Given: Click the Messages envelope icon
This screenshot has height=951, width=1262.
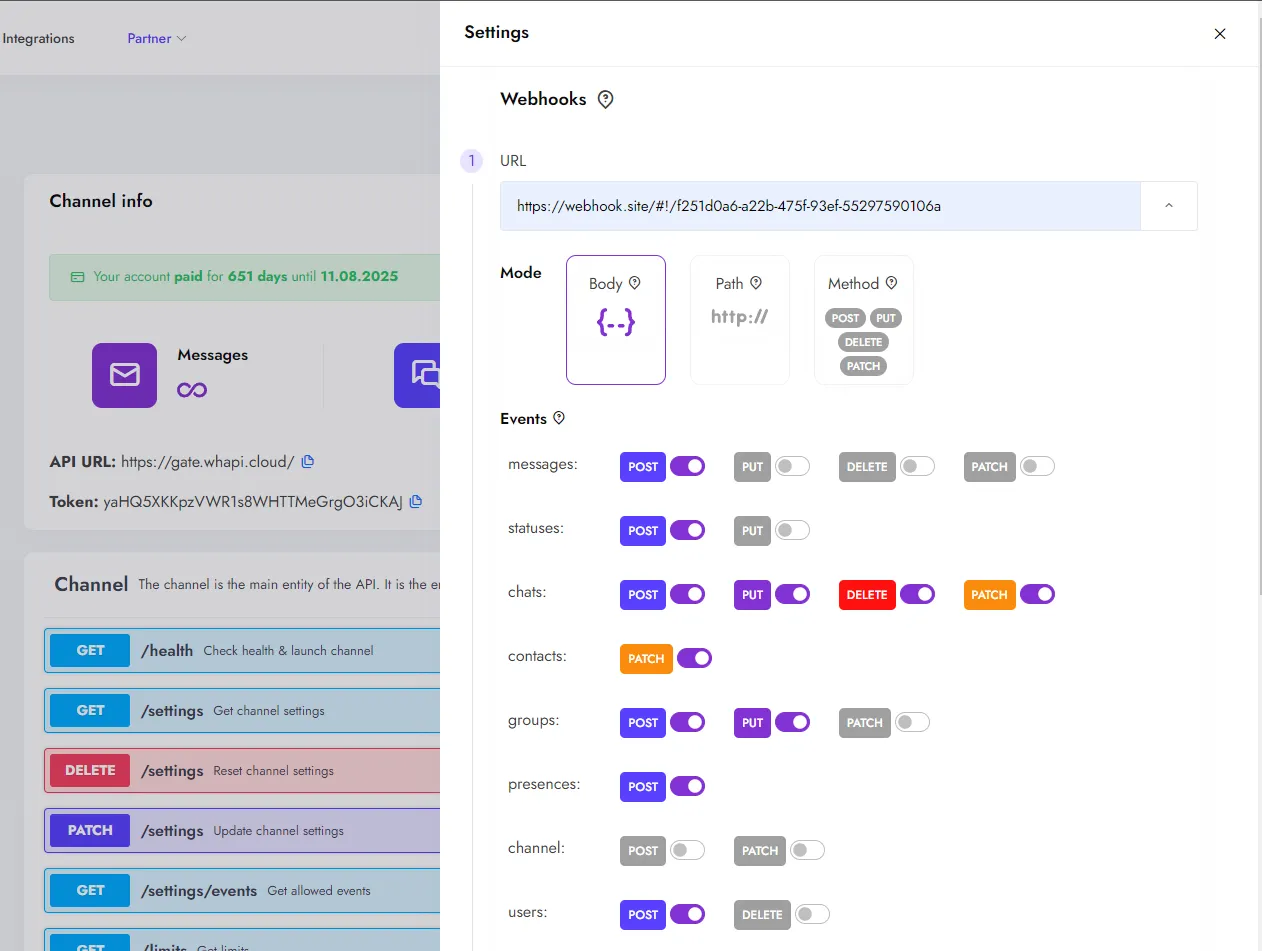Looking at the screenshot, I should coord(124,375).
